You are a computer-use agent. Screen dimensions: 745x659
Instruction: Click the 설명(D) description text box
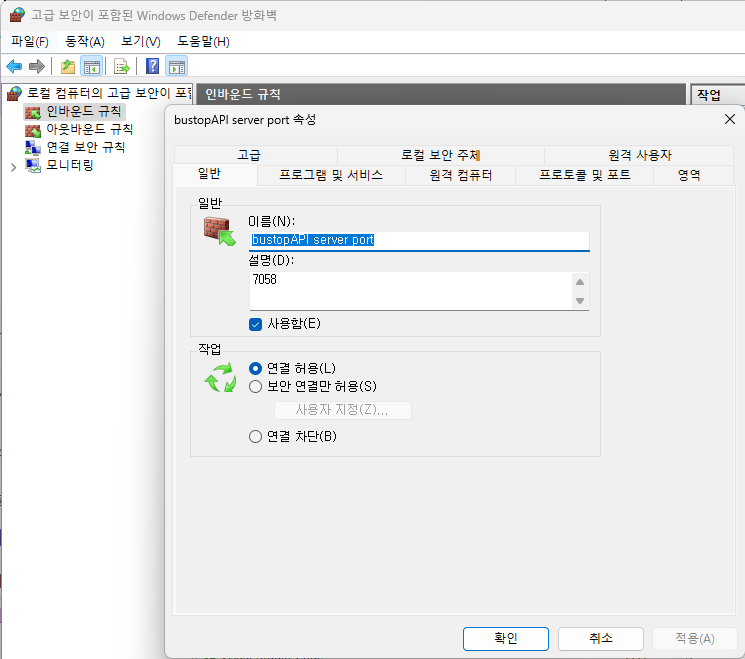[x=411, y=291]
